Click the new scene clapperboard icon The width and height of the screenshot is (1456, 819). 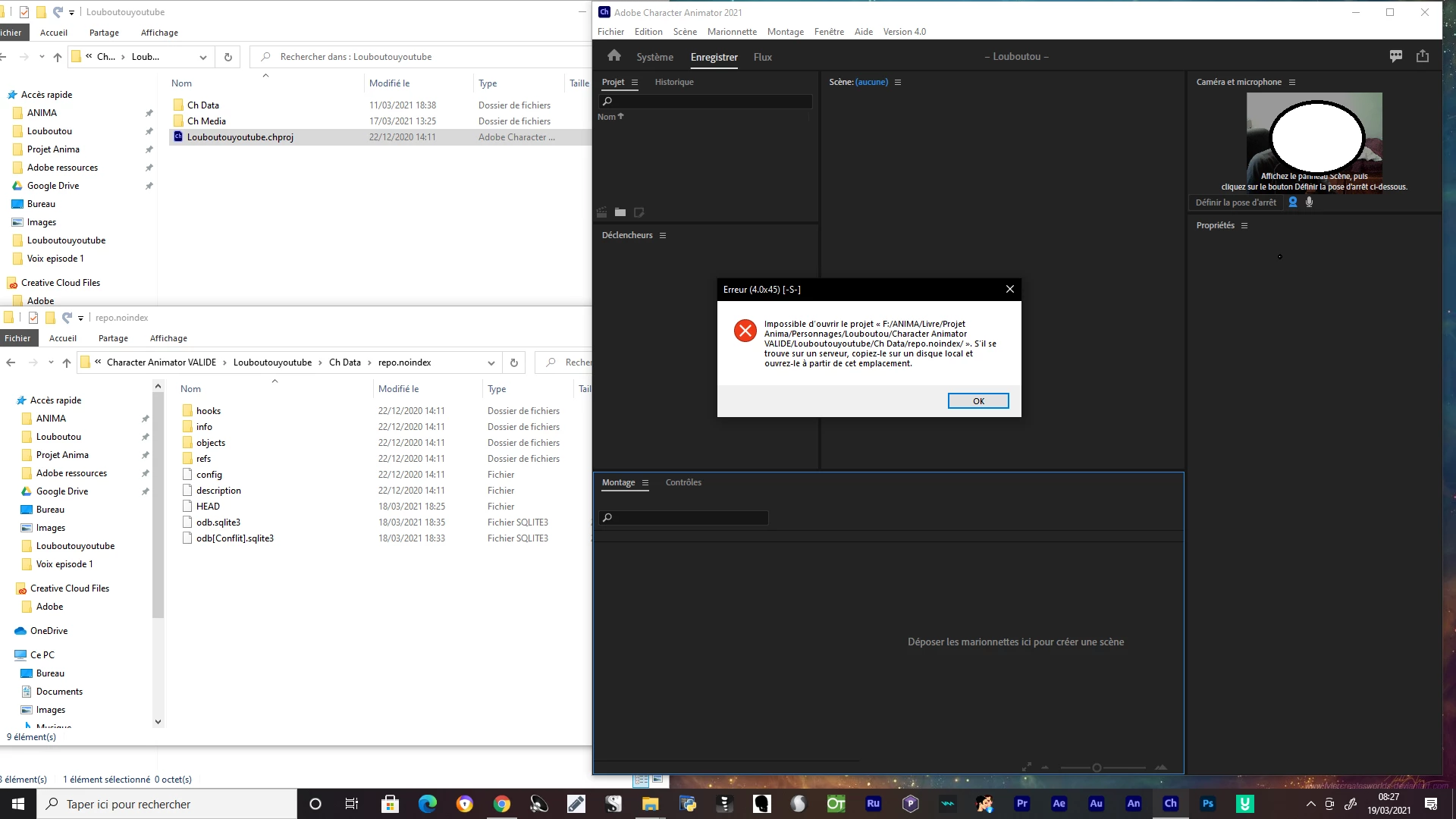pos(601,213)
